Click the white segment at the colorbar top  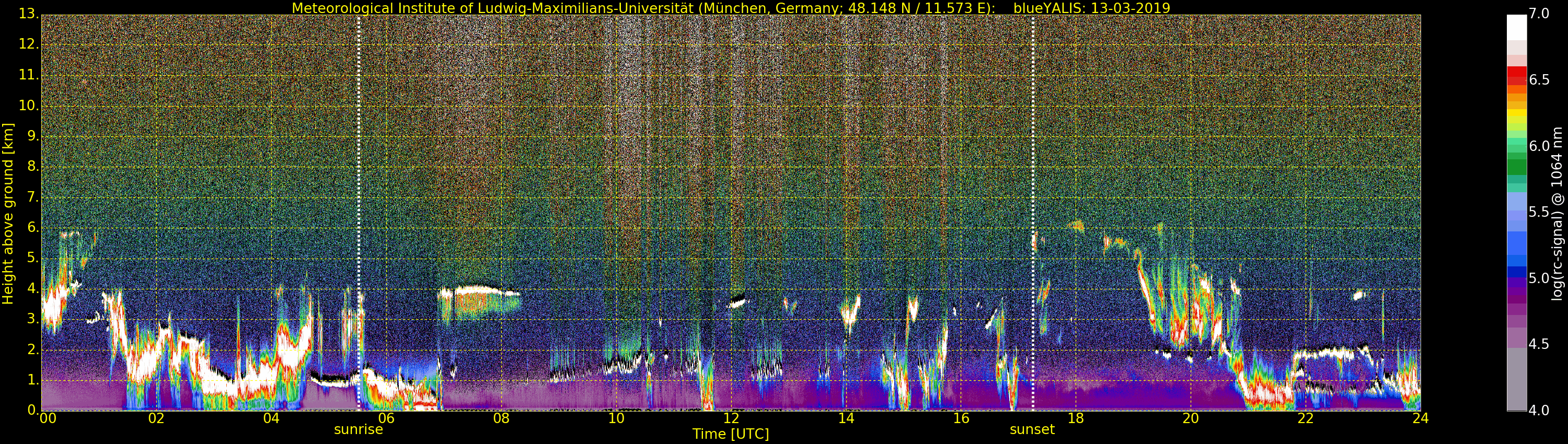tap(1516, 27)
